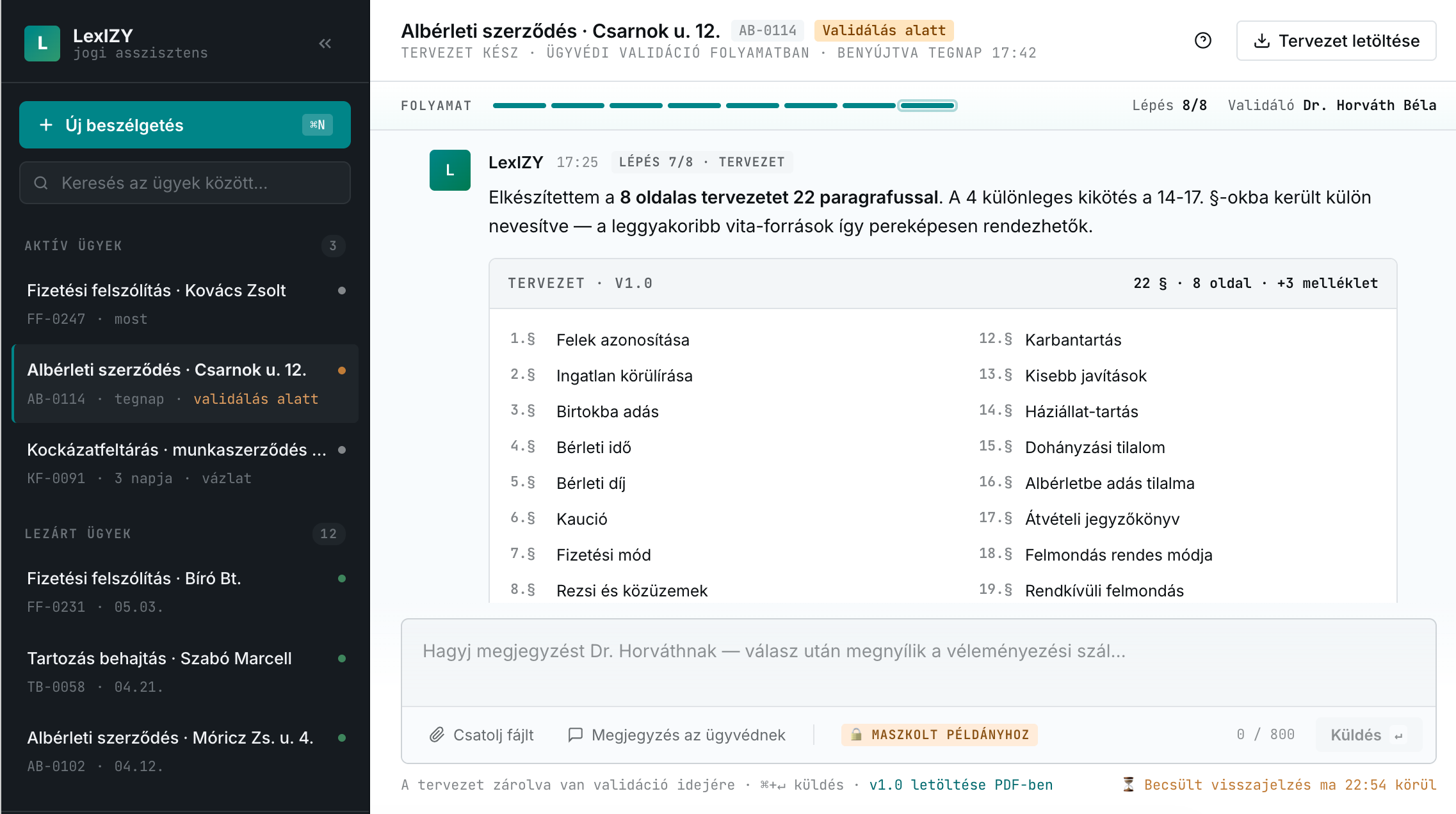Screen dimensions: 1456x814
Task: Click the search magnifier icon in sidebar
Action: click(x=41, y=183)
